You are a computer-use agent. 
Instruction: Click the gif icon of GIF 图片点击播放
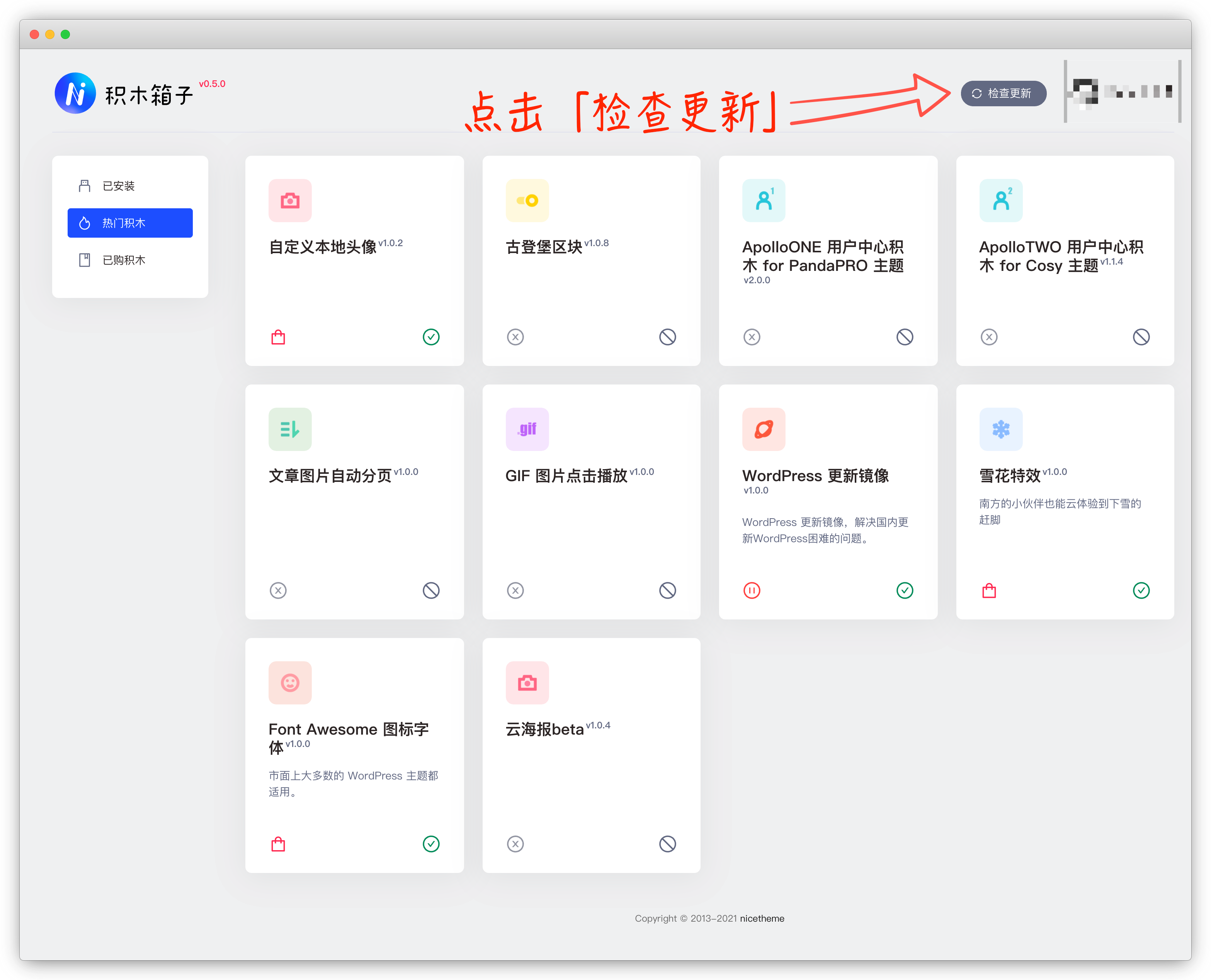(527, 429)
